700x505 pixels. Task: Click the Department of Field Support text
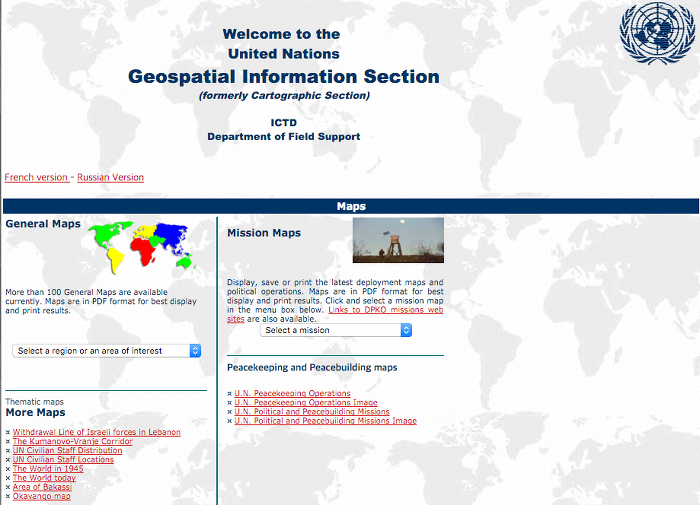pos(283,137)
